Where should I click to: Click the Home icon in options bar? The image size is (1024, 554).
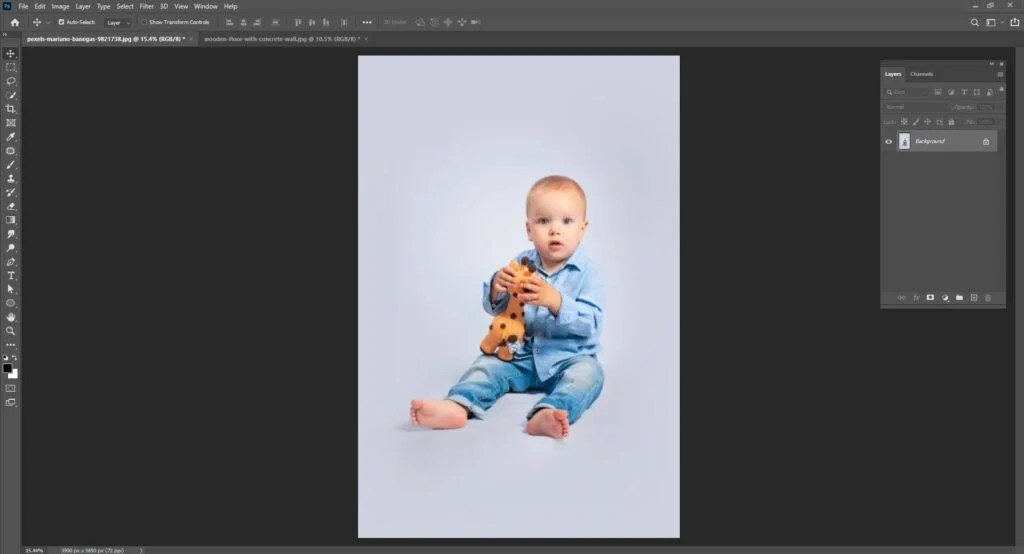tap(14, 22)
